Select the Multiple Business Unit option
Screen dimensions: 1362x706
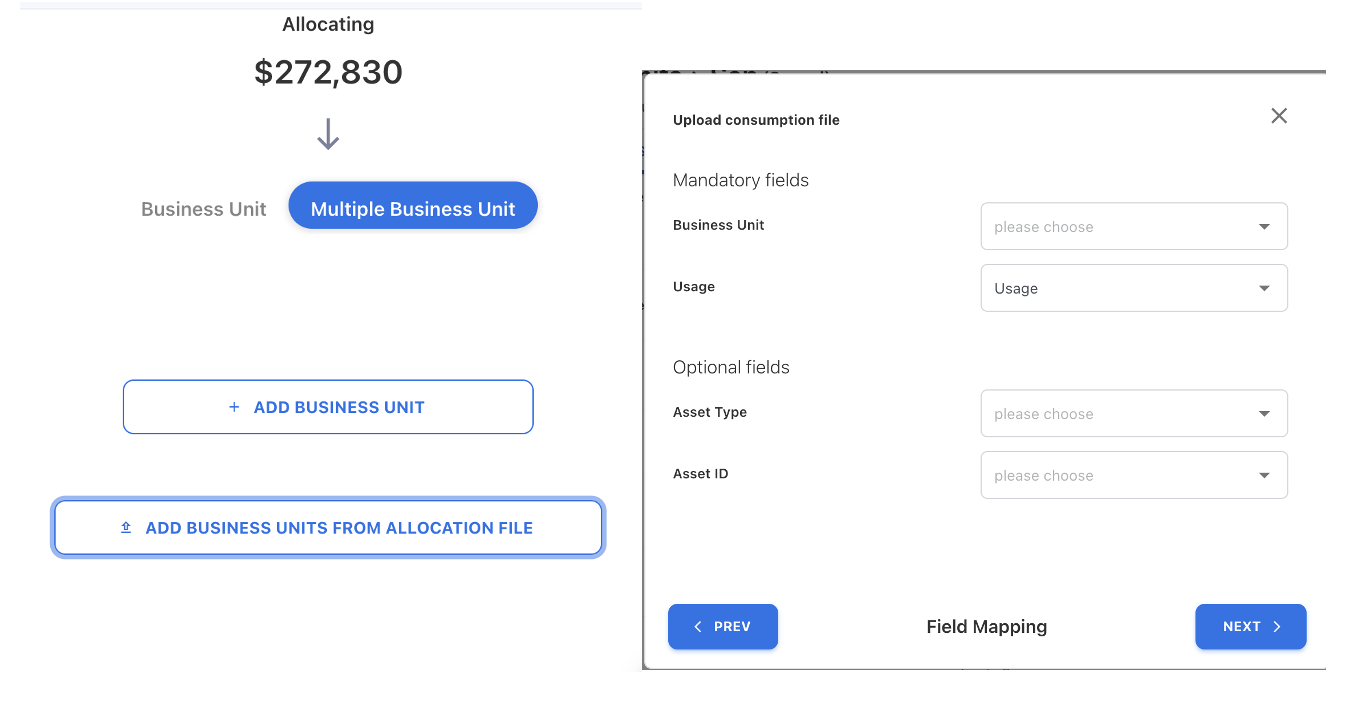point(413,209)
